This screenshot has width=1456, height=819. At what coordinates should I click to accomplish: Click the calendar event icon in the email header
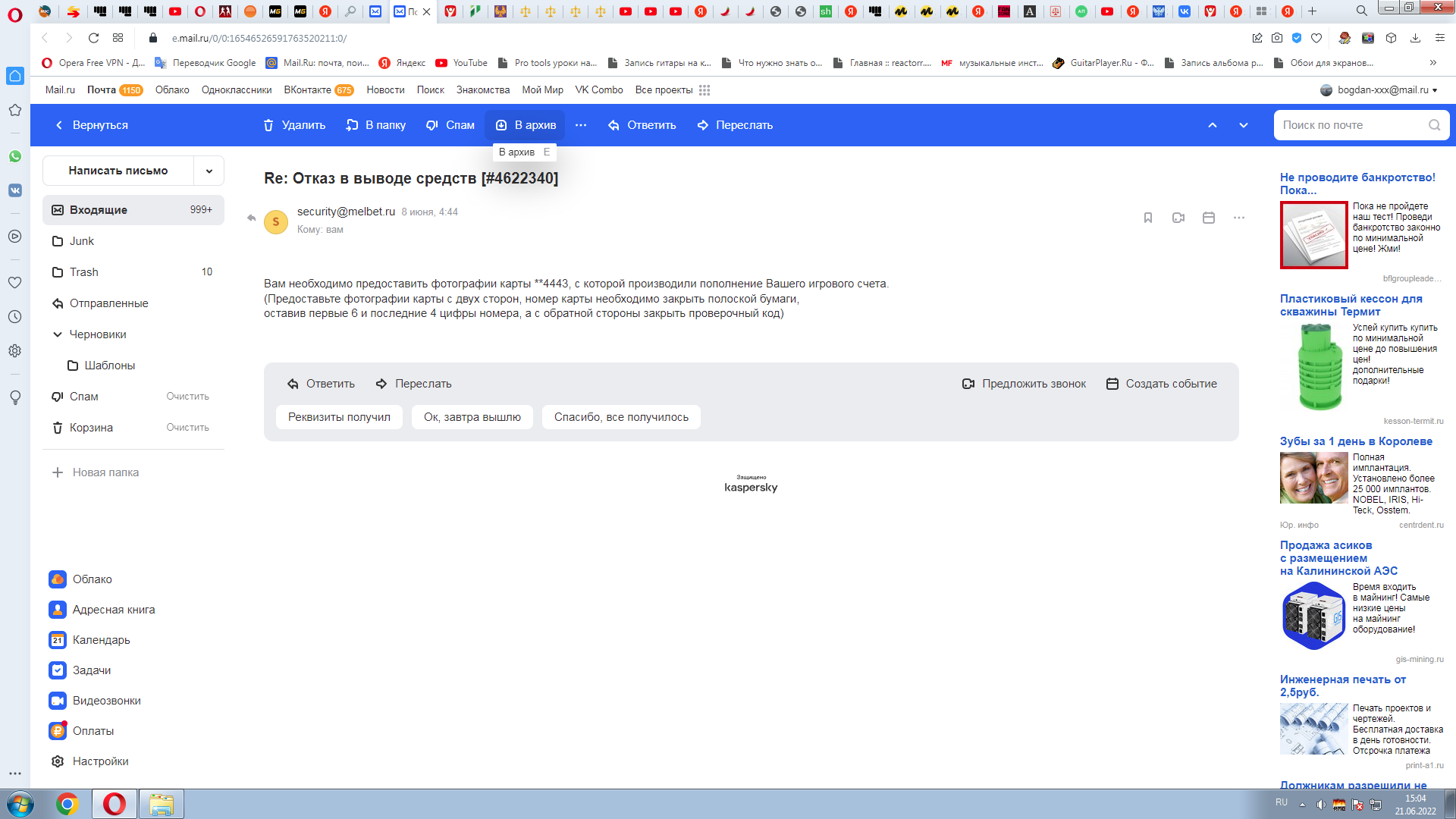[1209, 218]
